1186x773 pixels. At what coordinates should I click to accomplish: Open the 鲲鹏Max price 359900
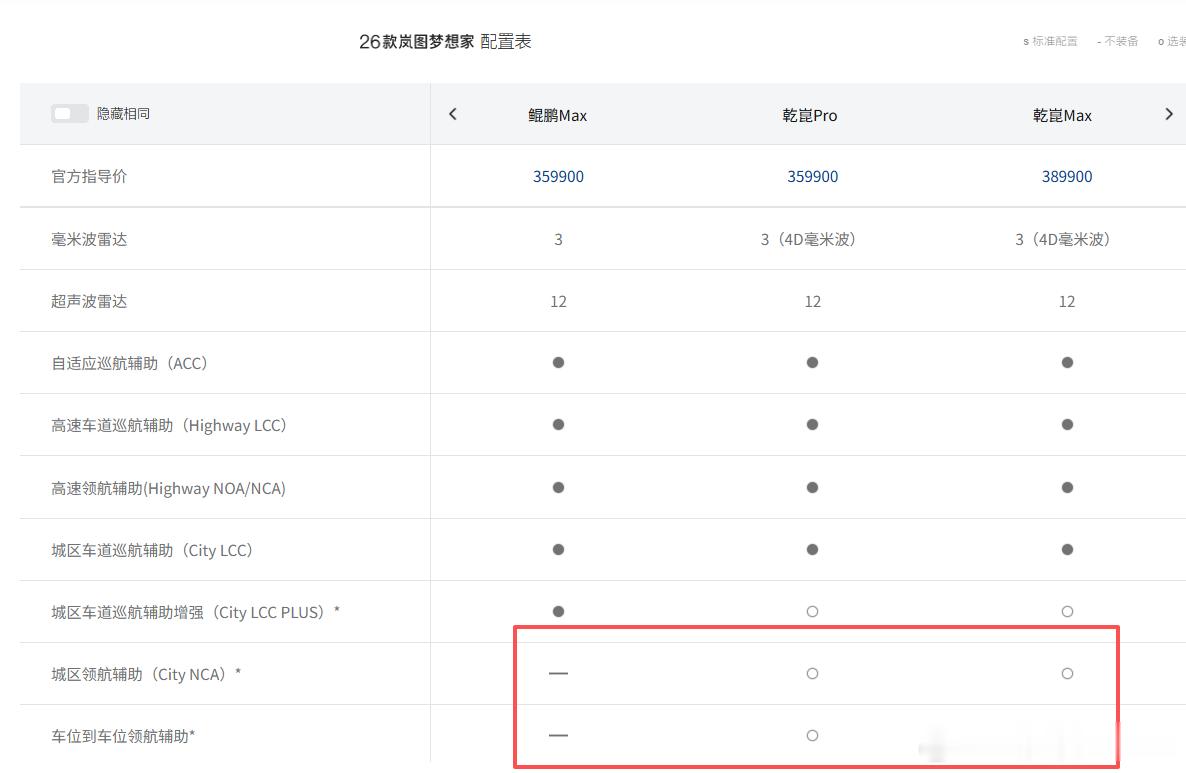point(558,177)
